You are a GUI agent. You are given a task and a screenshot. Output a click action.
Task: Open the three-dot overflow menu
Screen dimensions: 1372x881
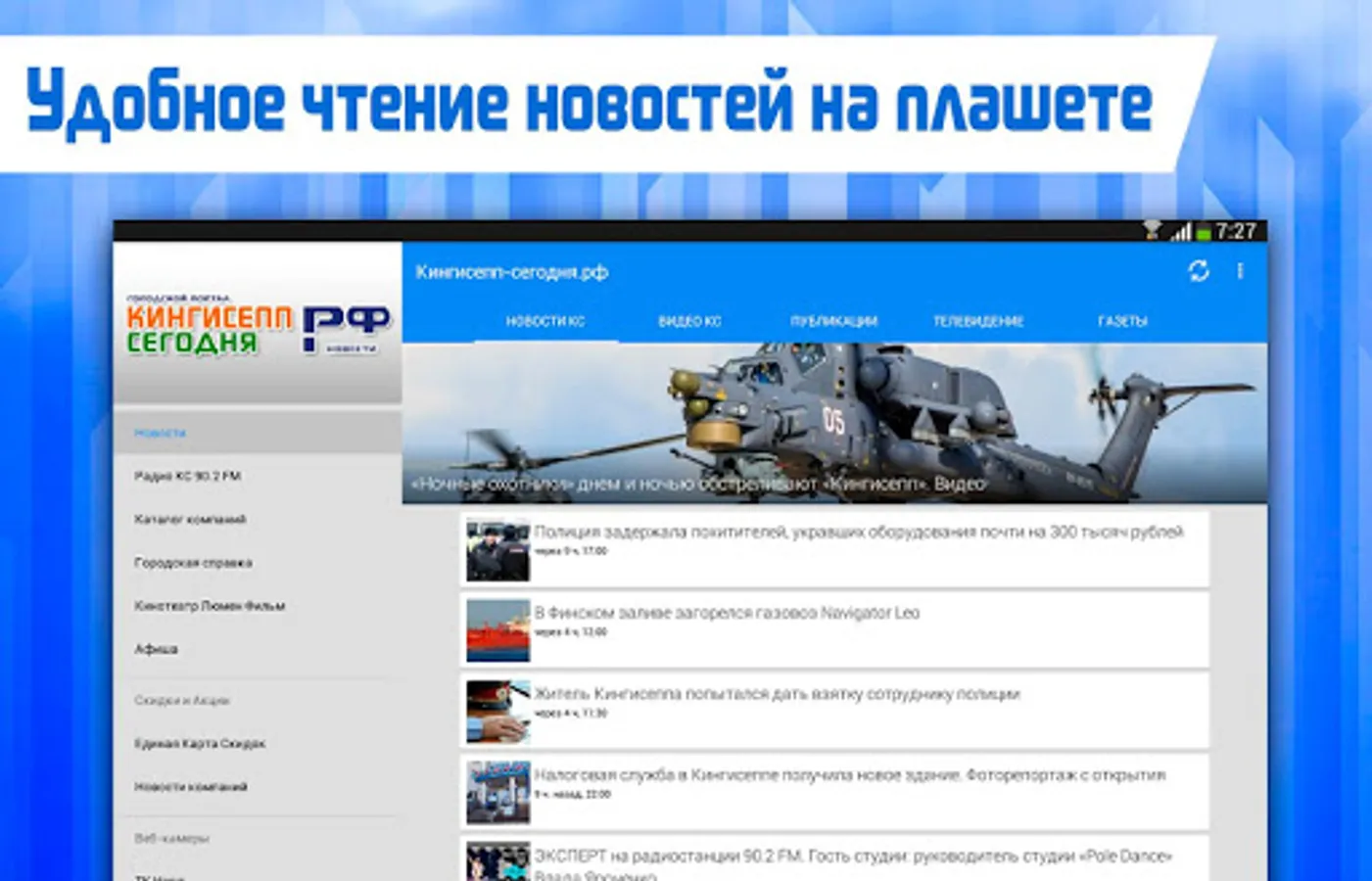(x=1240, y=271)
